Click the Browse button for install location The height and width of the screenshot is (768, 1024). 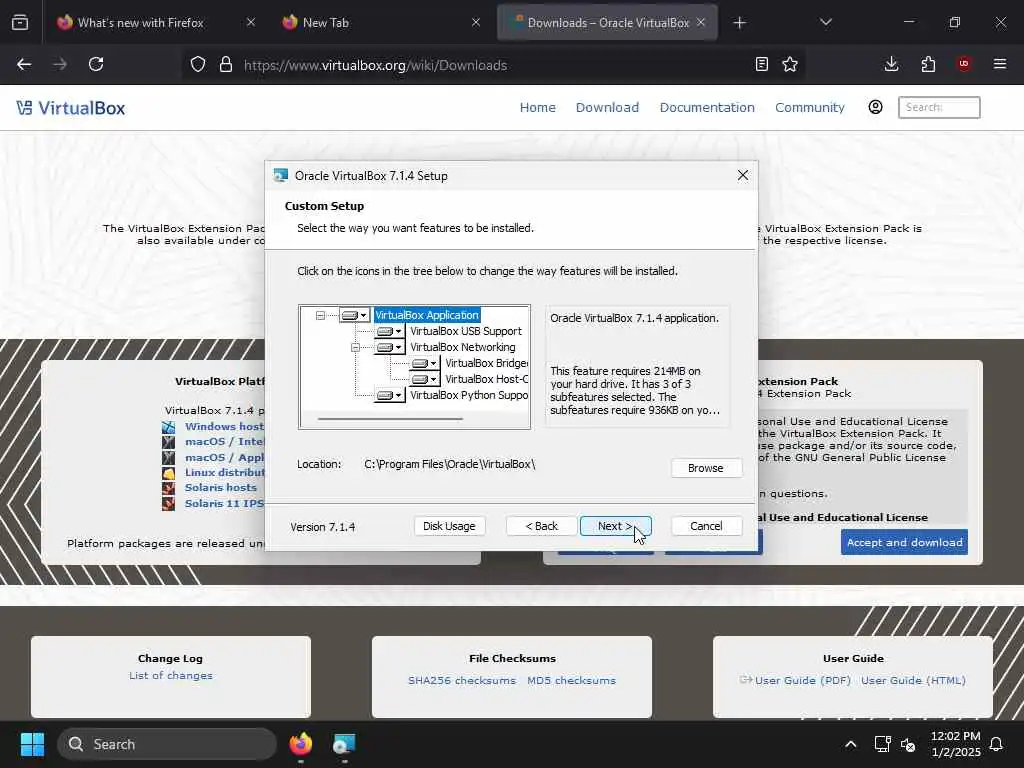pyautogui.click(x=706, y=468)
